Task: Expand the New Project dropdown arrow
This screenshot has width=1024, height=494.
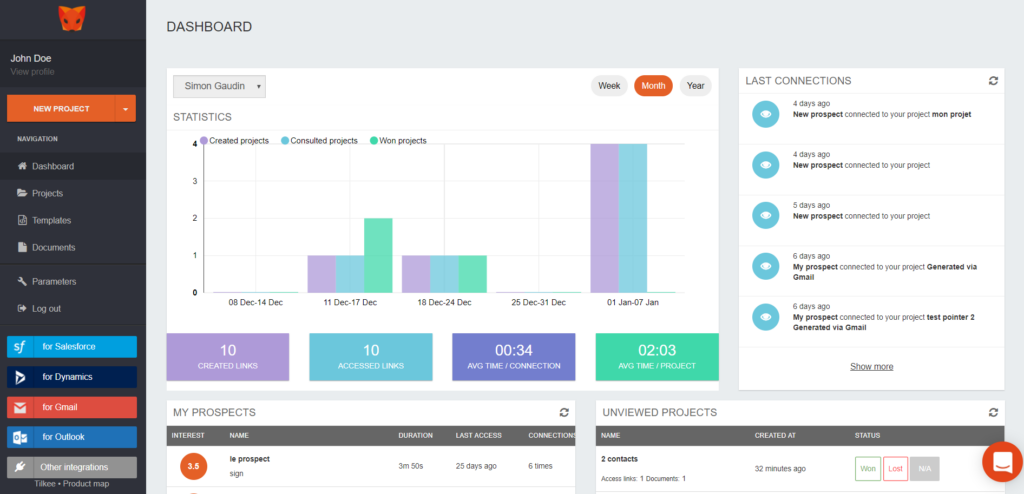Action: (x=125, y=109)
